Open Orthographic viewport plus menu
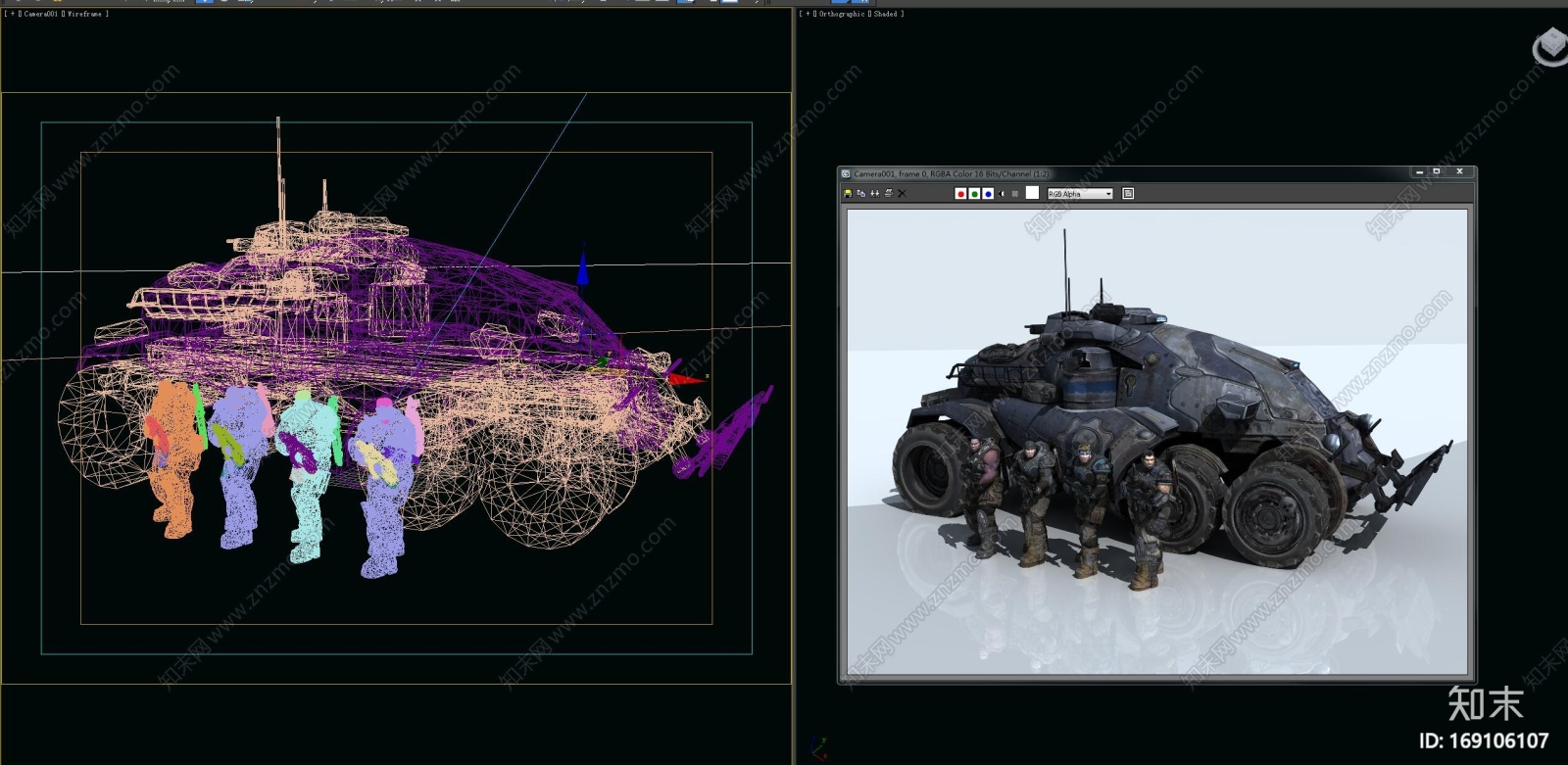The image size is (1568, 765). coord(807,15)
